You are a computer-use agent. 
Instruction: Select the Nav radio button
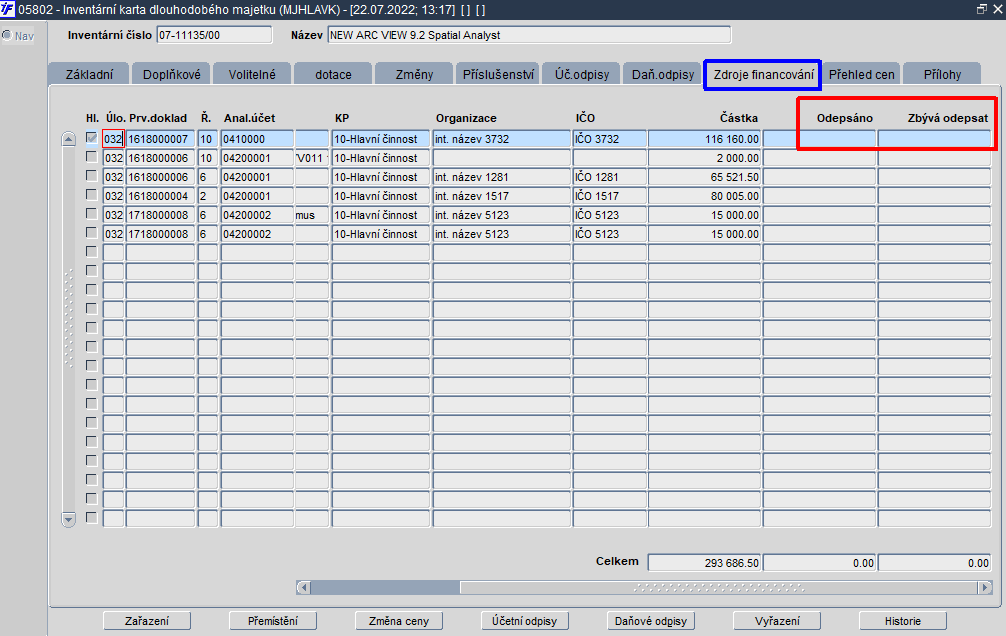[x=7, y=35]
